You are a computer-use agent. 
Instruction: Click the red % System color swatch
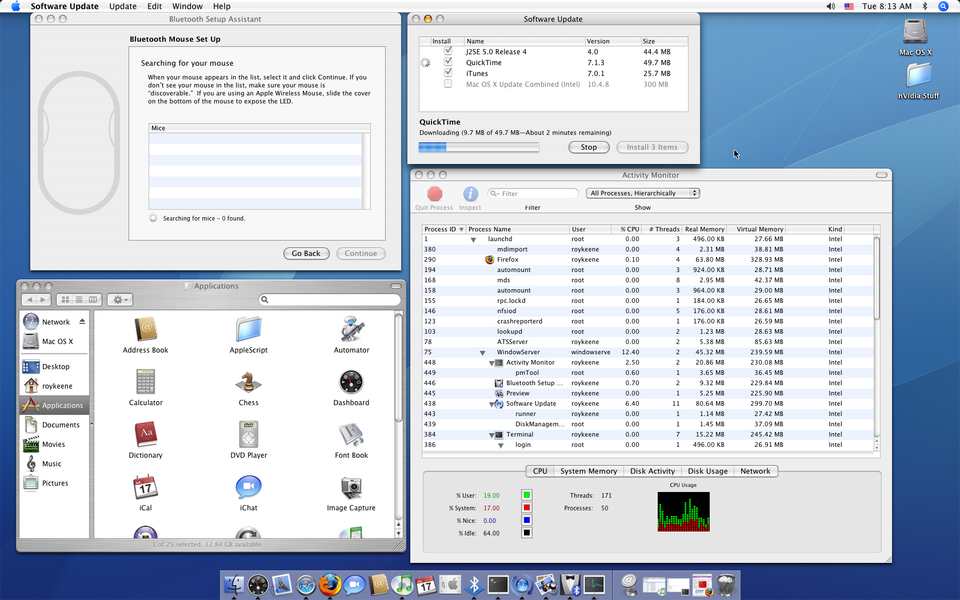pyautogui.click(x=527, y=508)
